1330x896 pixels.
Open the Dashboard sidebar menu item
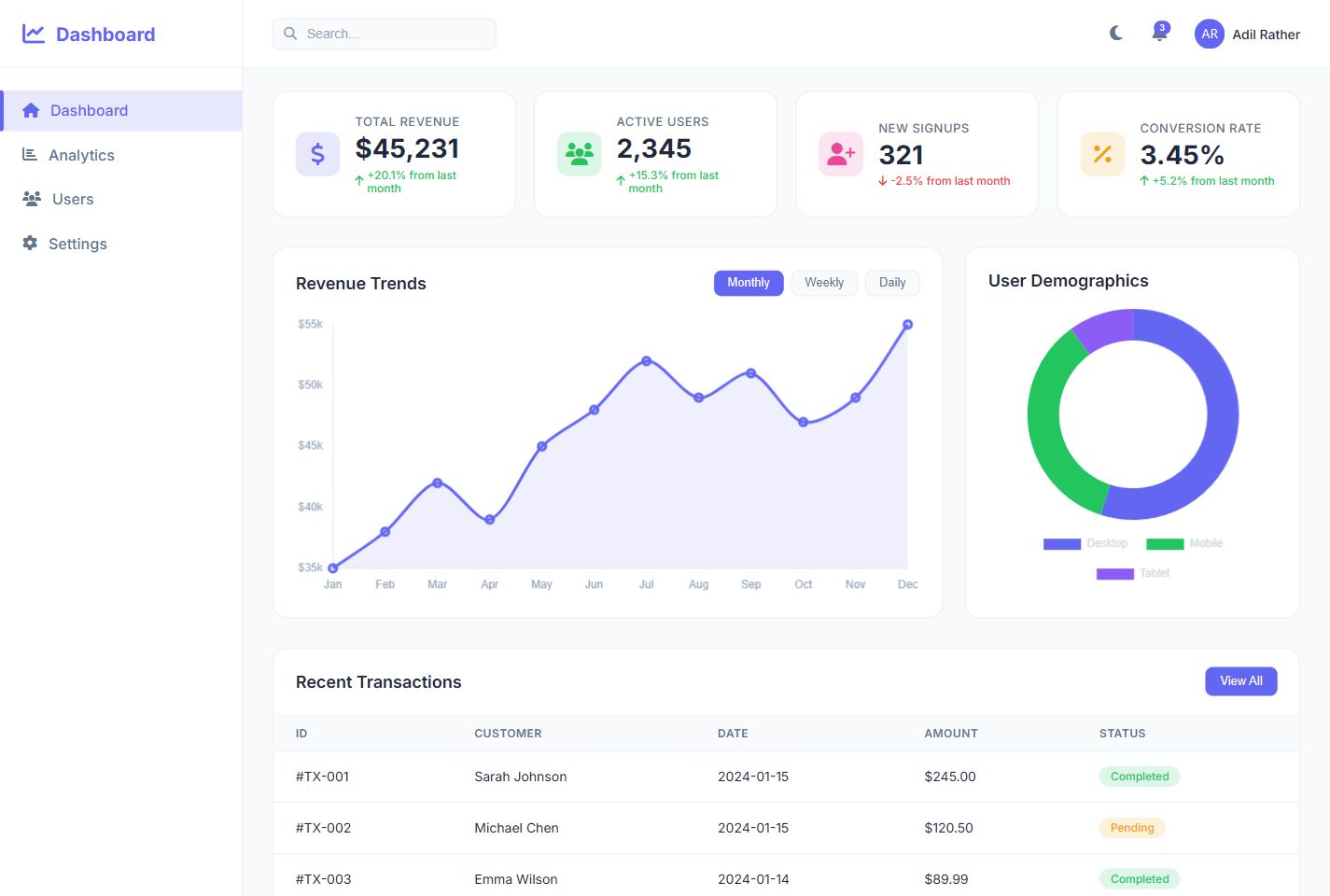(x=122, y=110)
